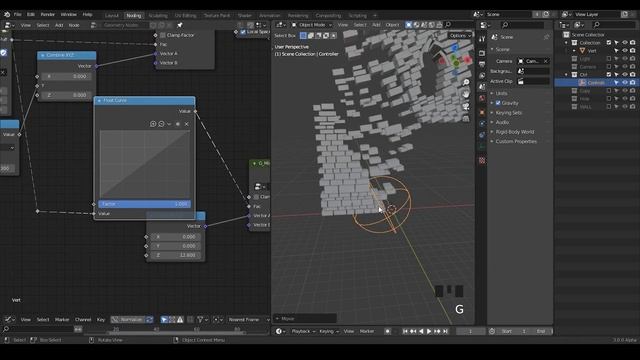Image resolution: width=640 pixels, height=360 pixels.
Task: Open the Tool properties tab
Action: pos(482,39)
